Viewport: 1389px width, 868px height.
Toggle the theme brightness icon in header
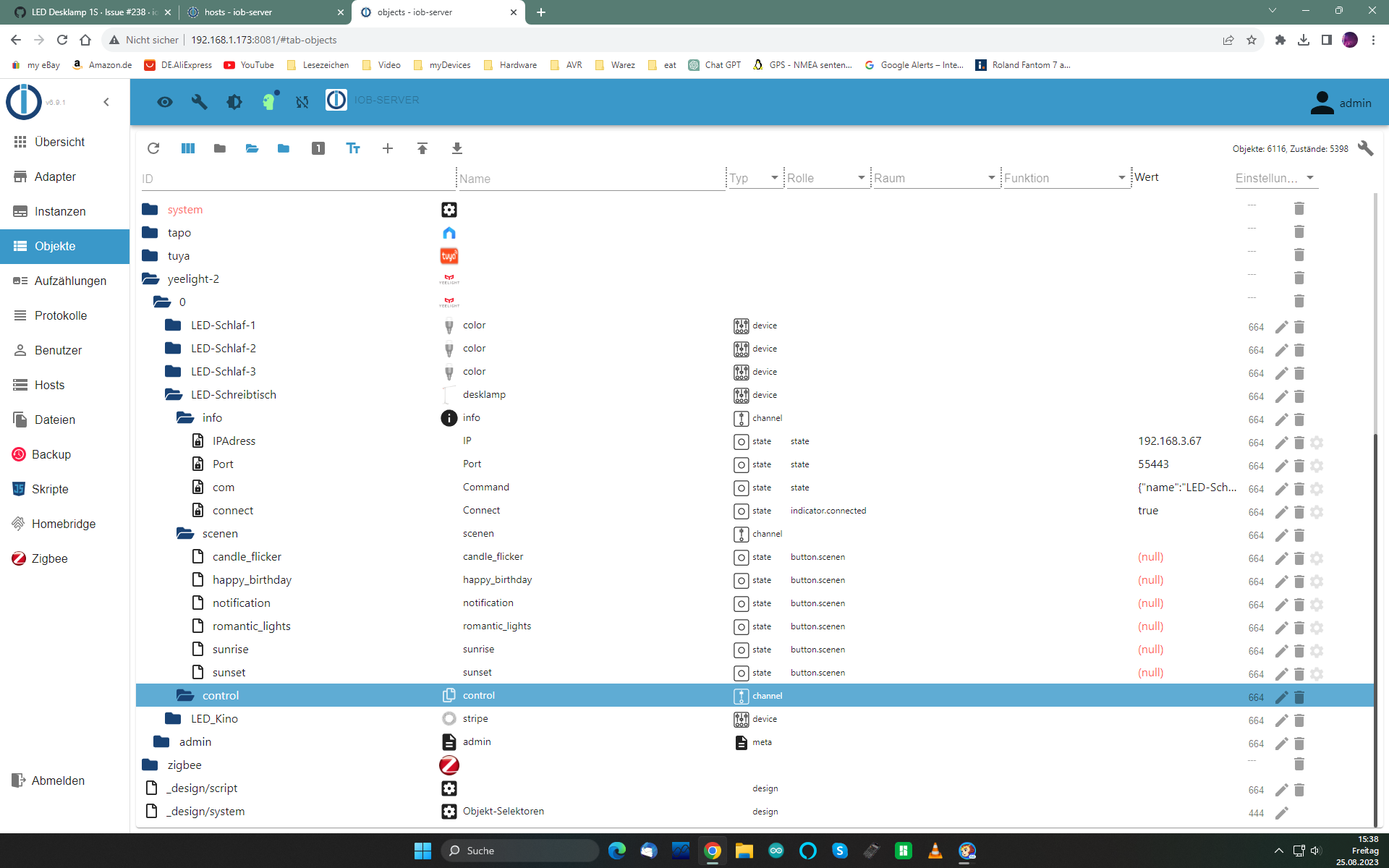234,102
